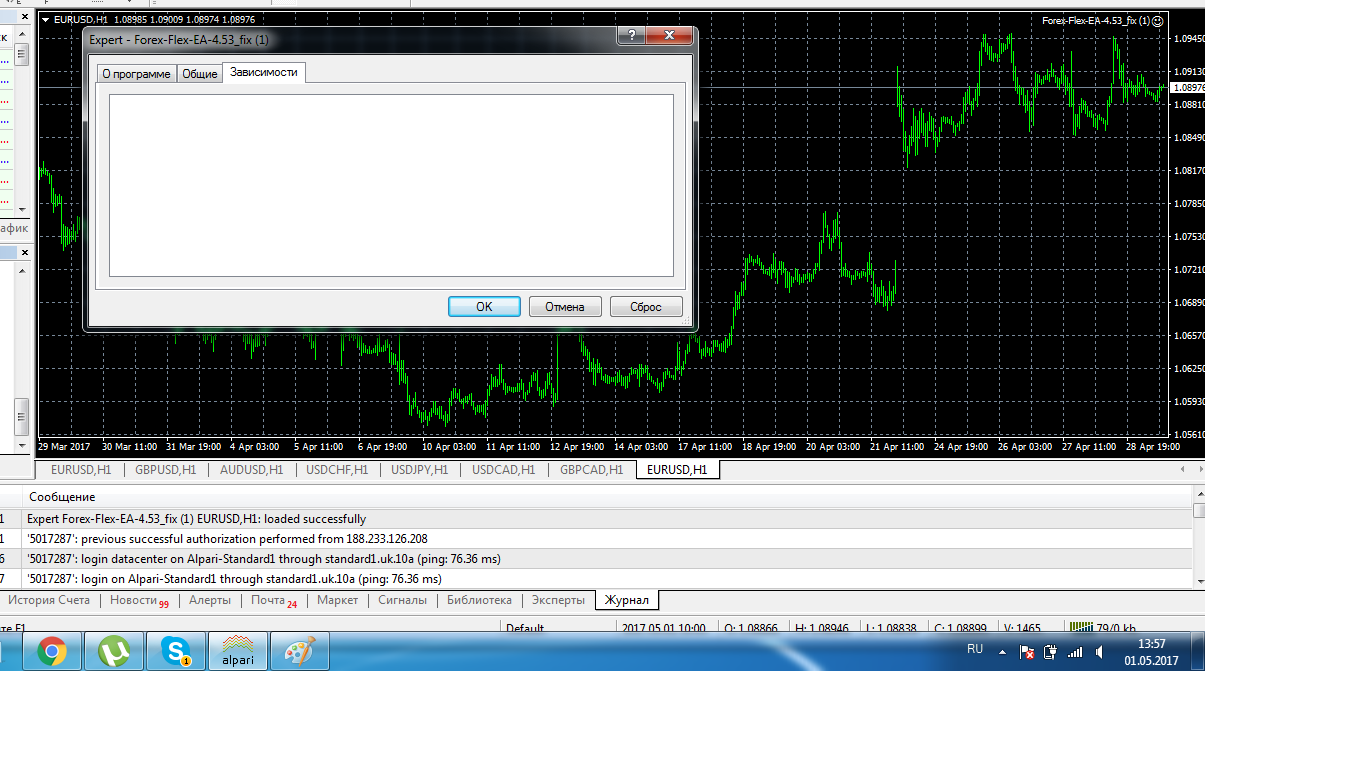Viewport: 1366px width, 768px height.
Task: Close the Expert dialog with the X button
Action: point(670,37)
